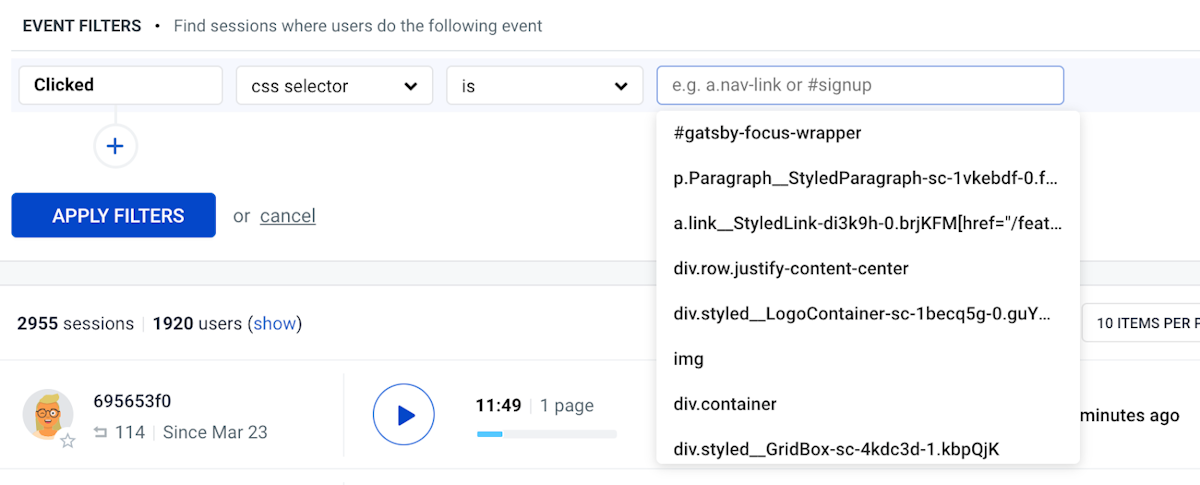Expand the 'is' operator dropdown
The height and width of the screenshot is (485, 1200).
tap(544, 86)
